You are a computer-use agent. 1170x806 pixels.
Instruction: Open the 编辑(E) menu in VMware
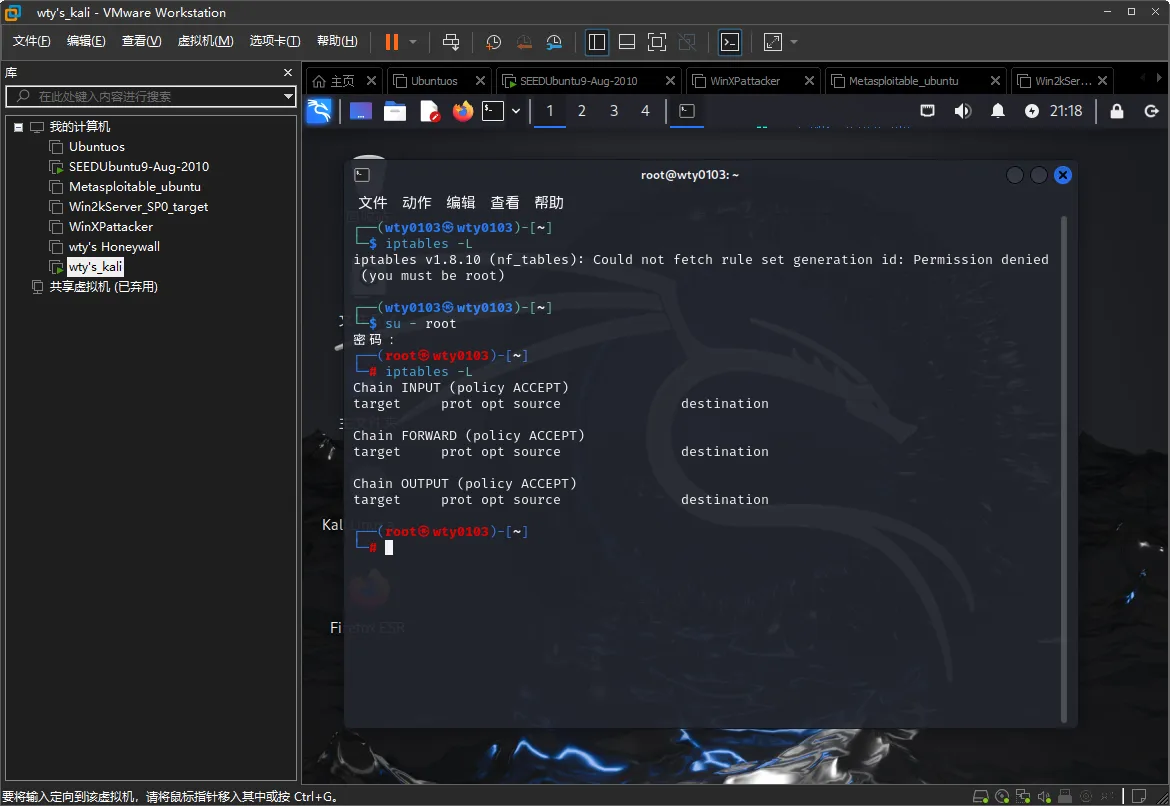coord(86,41)
